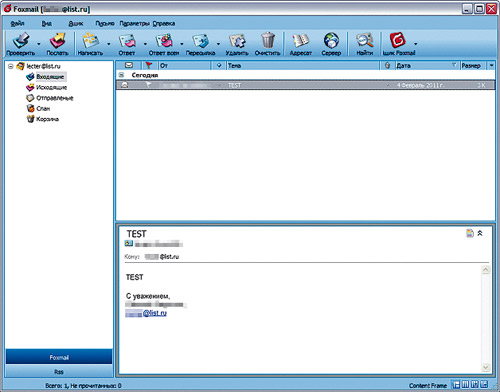Select the lecter@list.ru account node
Image resolution: width=500 pixels, height=392 pixels.
pyautogui.click(x=43, y=66)
